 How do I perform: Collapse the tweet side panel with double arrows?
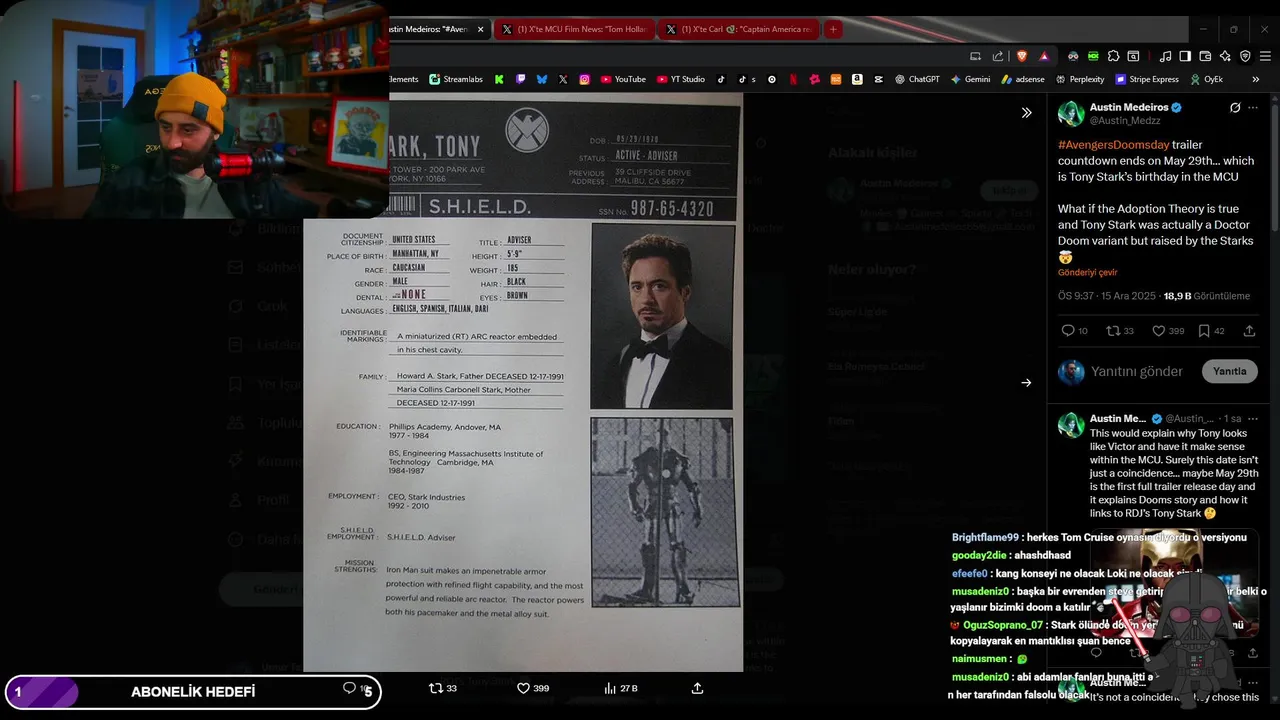pos(1026,113)
